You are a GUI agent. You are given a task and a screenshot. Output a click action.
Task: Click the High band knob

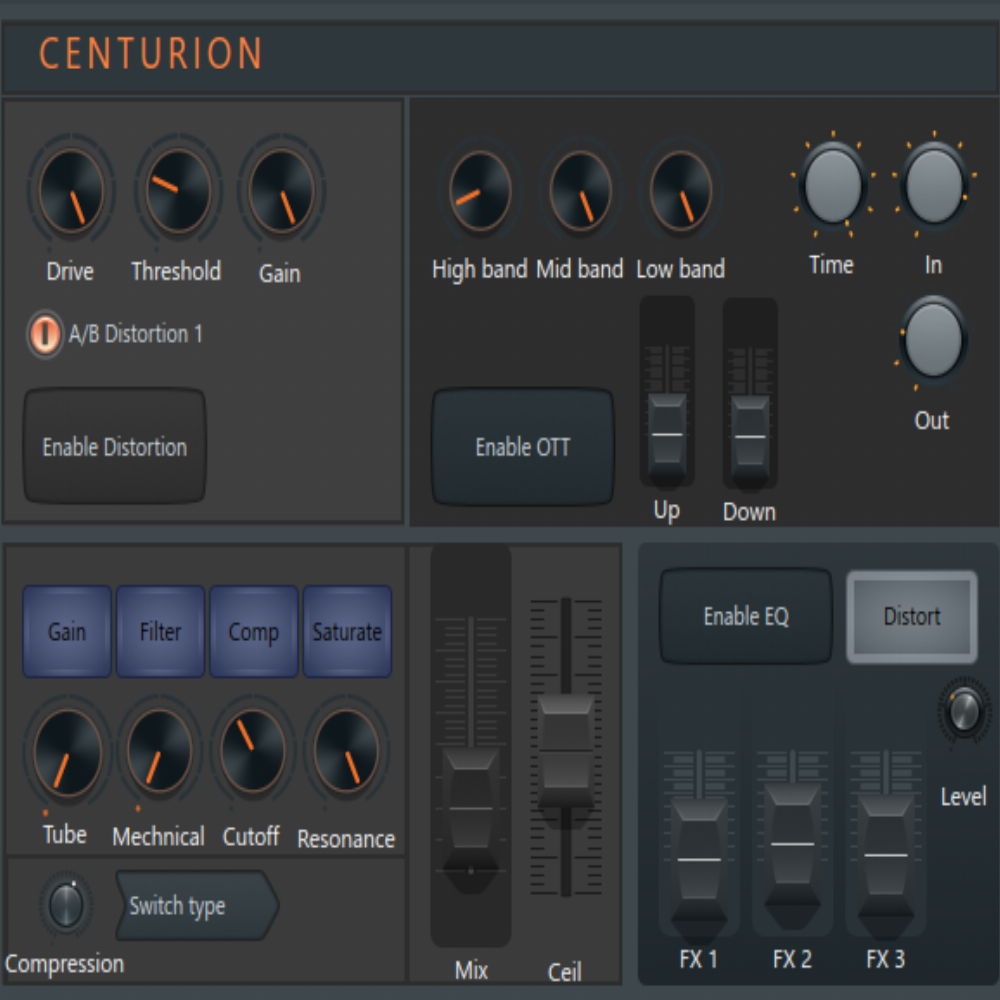tap(480, 190)
